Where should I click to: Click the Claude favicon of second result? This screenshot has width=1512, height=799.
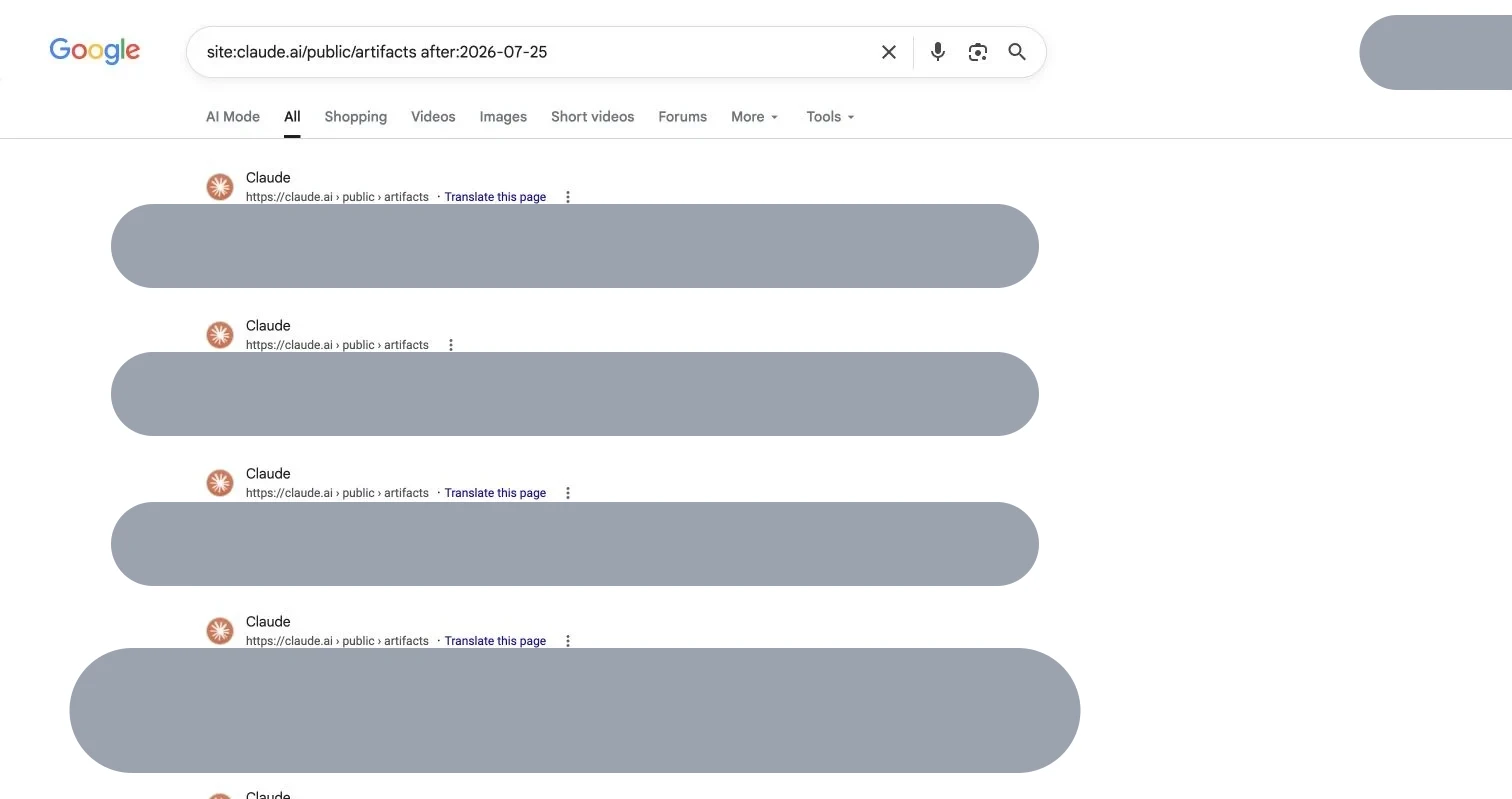[220, 335]
